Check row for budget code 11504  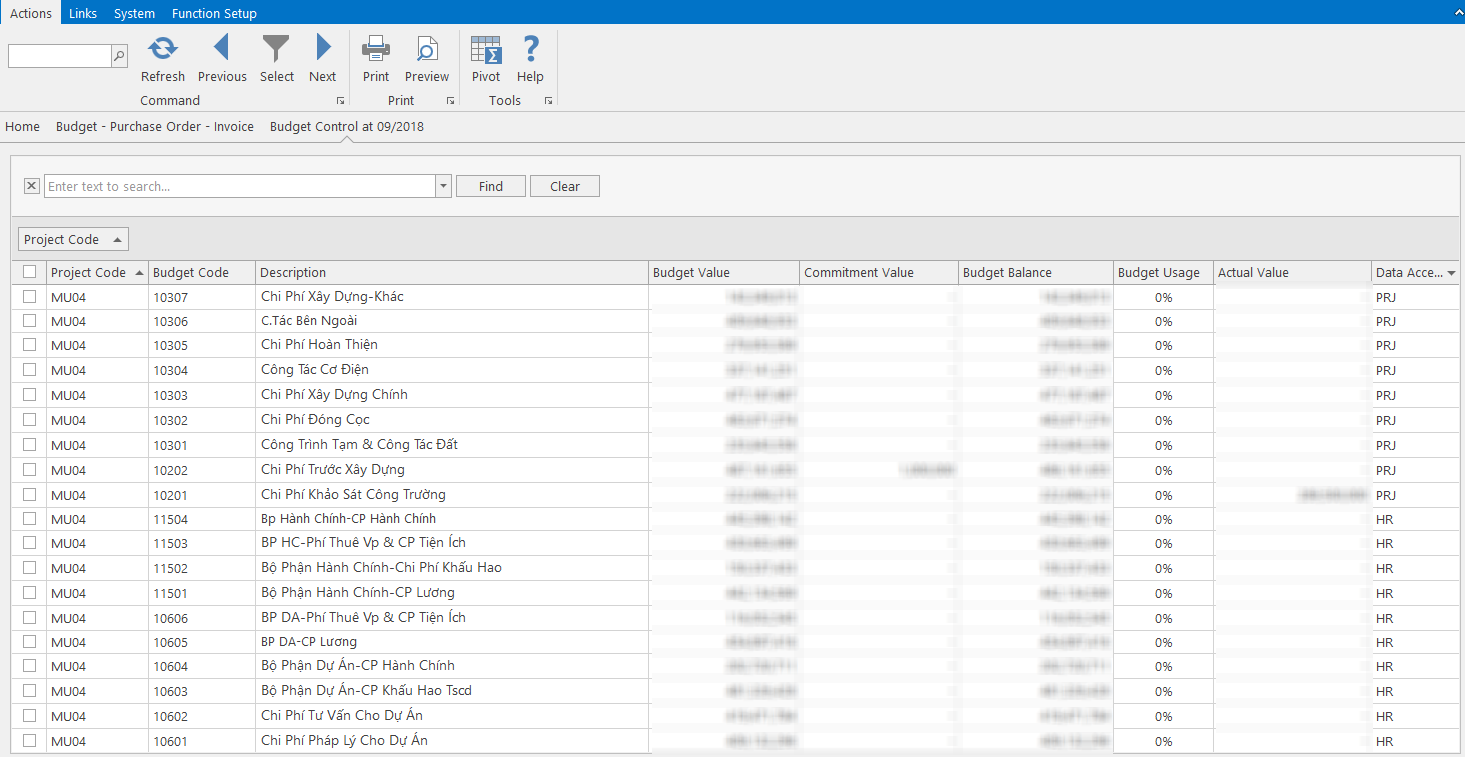pos(29,519)
